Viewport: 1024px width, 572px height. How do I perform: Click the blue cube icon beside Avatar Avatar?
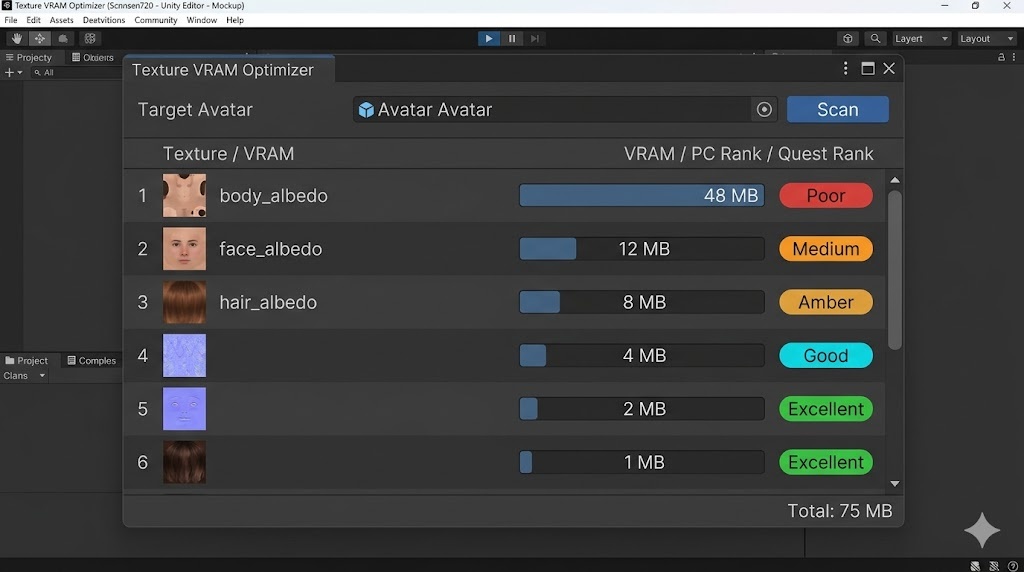(366, 110)
